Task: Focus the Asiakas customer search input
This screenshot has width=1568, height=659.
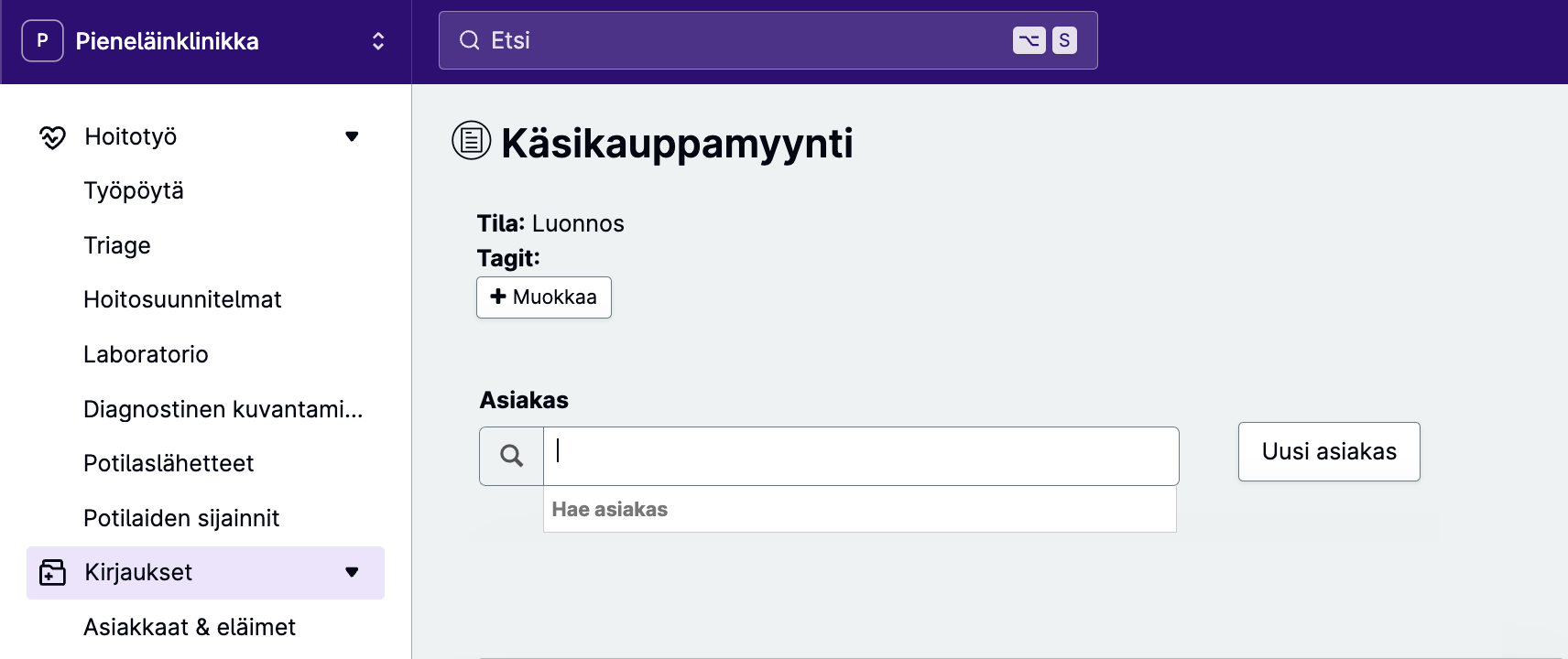Action: coord(861,456)
